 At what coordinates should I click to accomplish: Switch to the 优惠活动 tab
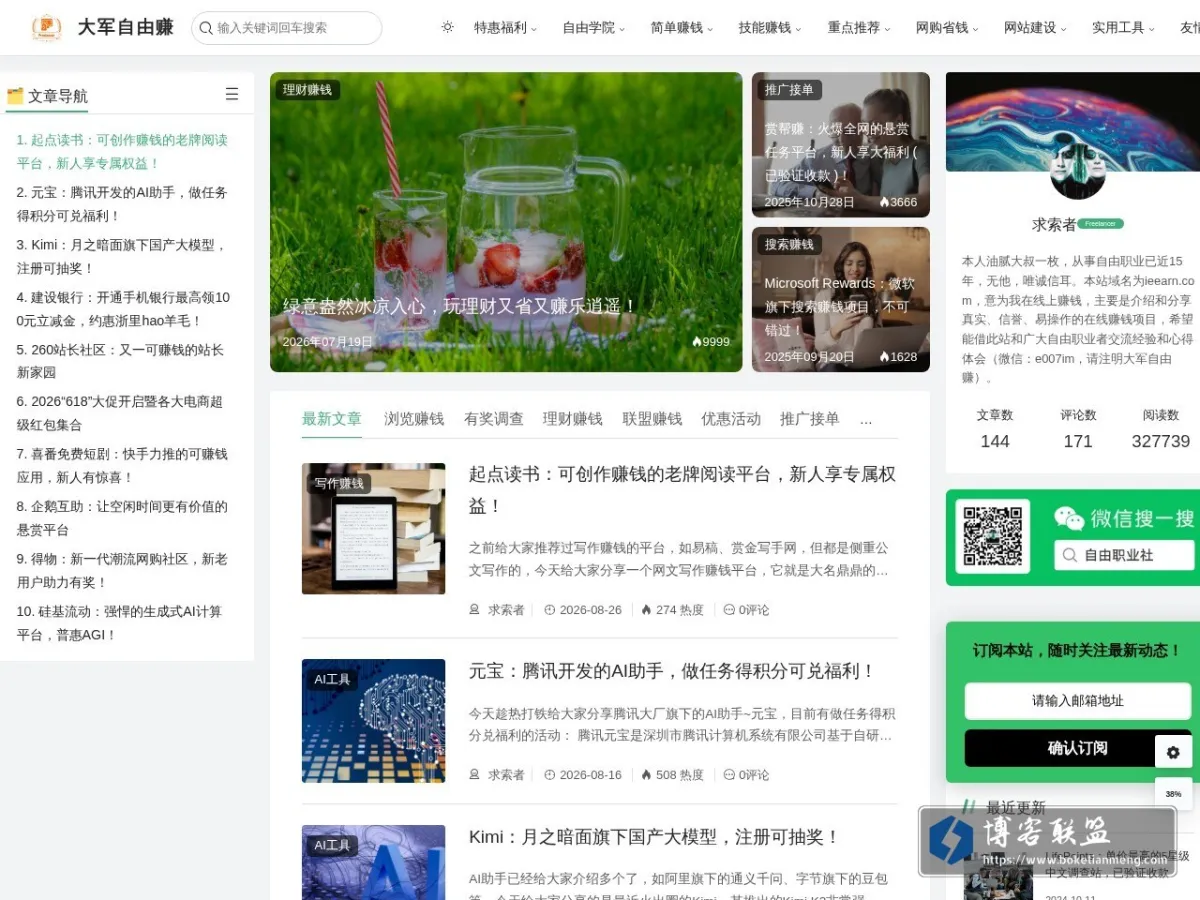coord(731,419)
